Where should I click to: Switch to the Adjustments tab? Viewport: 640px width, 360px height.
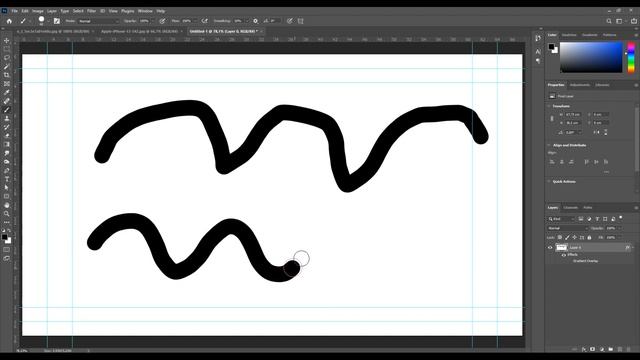point(580,85)
